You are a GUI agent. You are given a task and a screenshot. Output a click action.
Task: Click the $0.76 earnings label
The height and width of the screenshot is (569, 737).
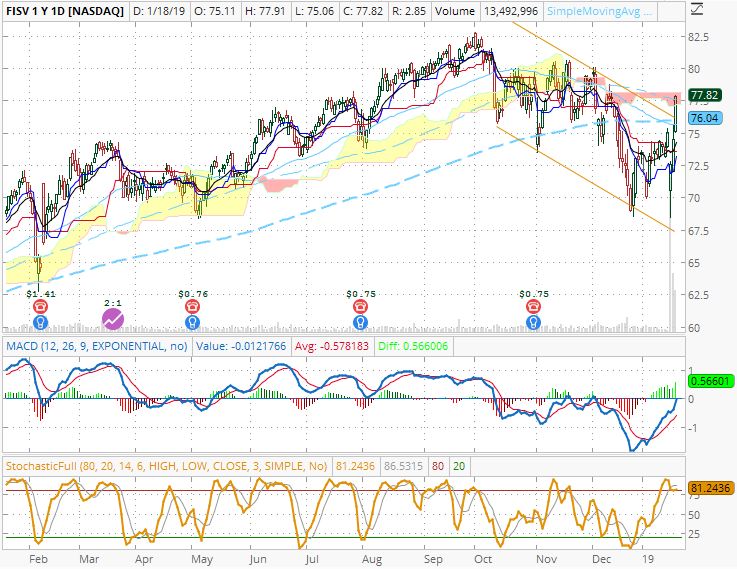point(193,294)
